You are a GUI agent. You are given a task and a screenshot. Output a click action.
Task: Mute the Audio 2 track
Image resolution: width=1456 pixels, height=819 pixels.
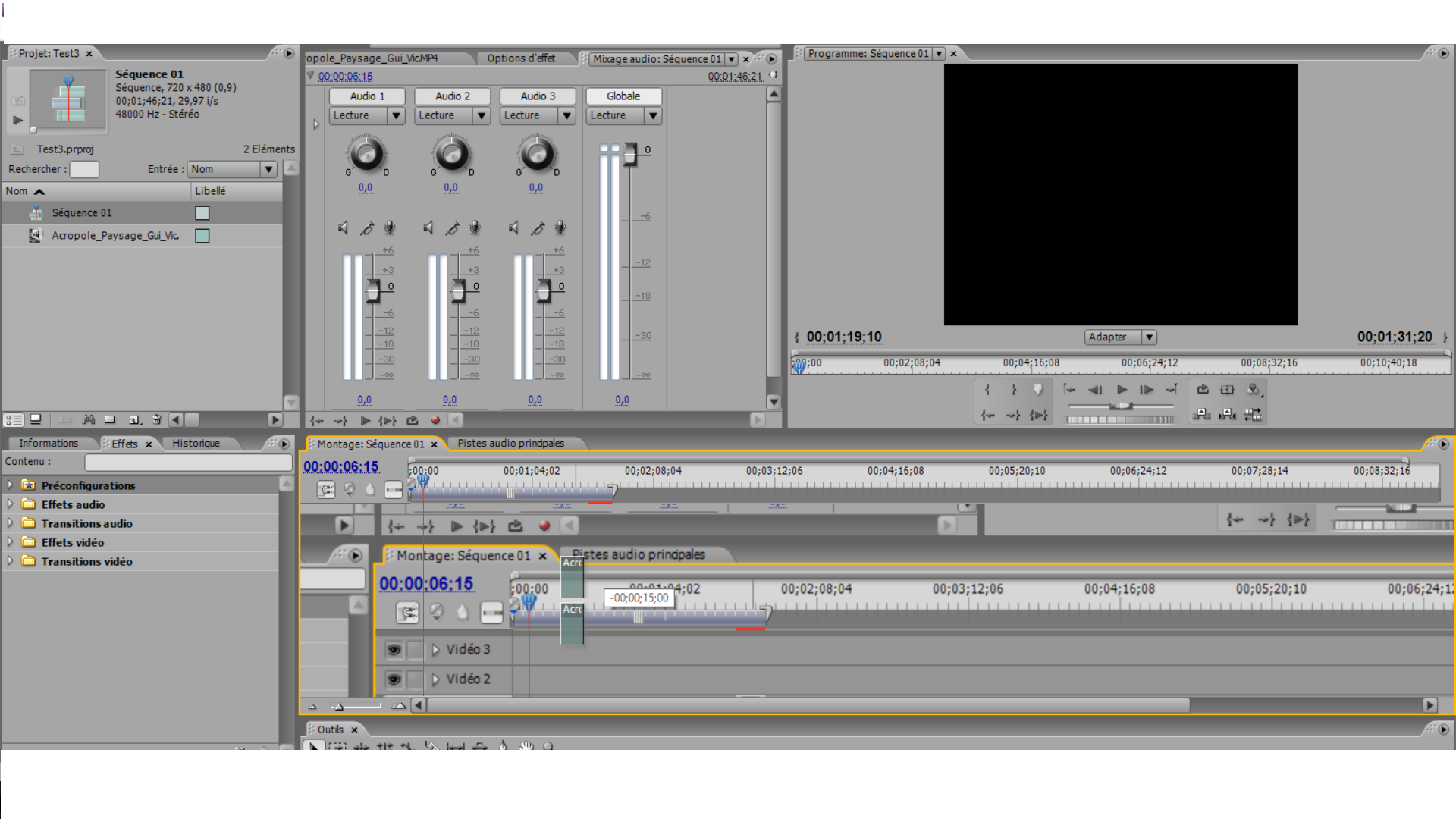[428, 227]
